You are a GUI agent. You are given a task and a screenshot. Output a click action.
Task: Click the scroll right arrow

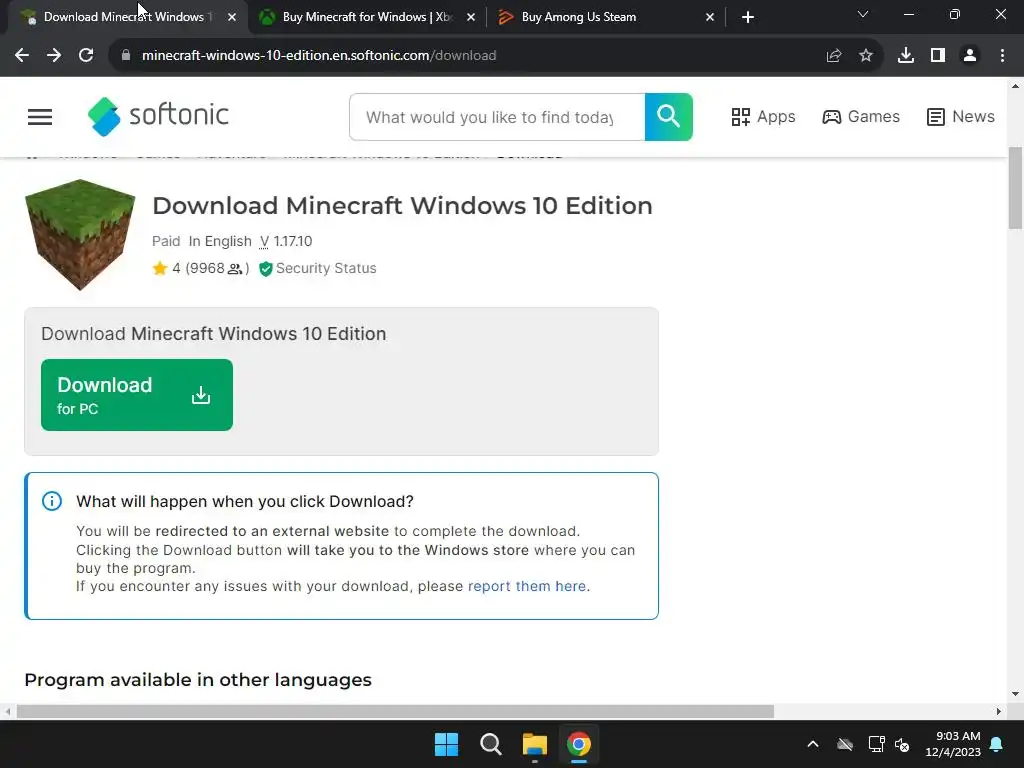999,711
